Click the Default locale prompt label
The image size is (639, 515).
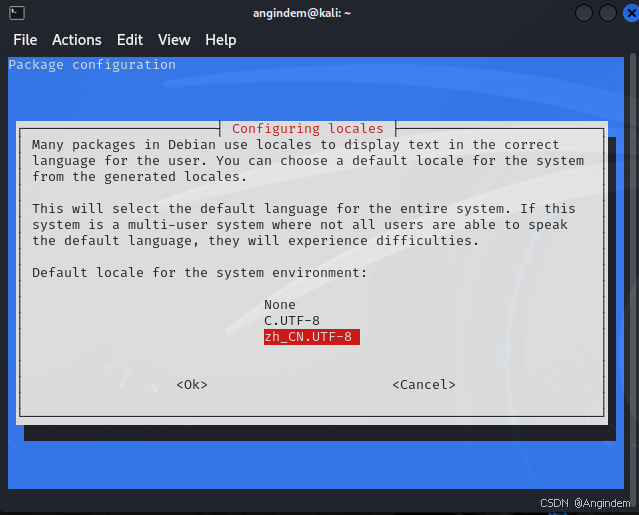click(199, 273)
